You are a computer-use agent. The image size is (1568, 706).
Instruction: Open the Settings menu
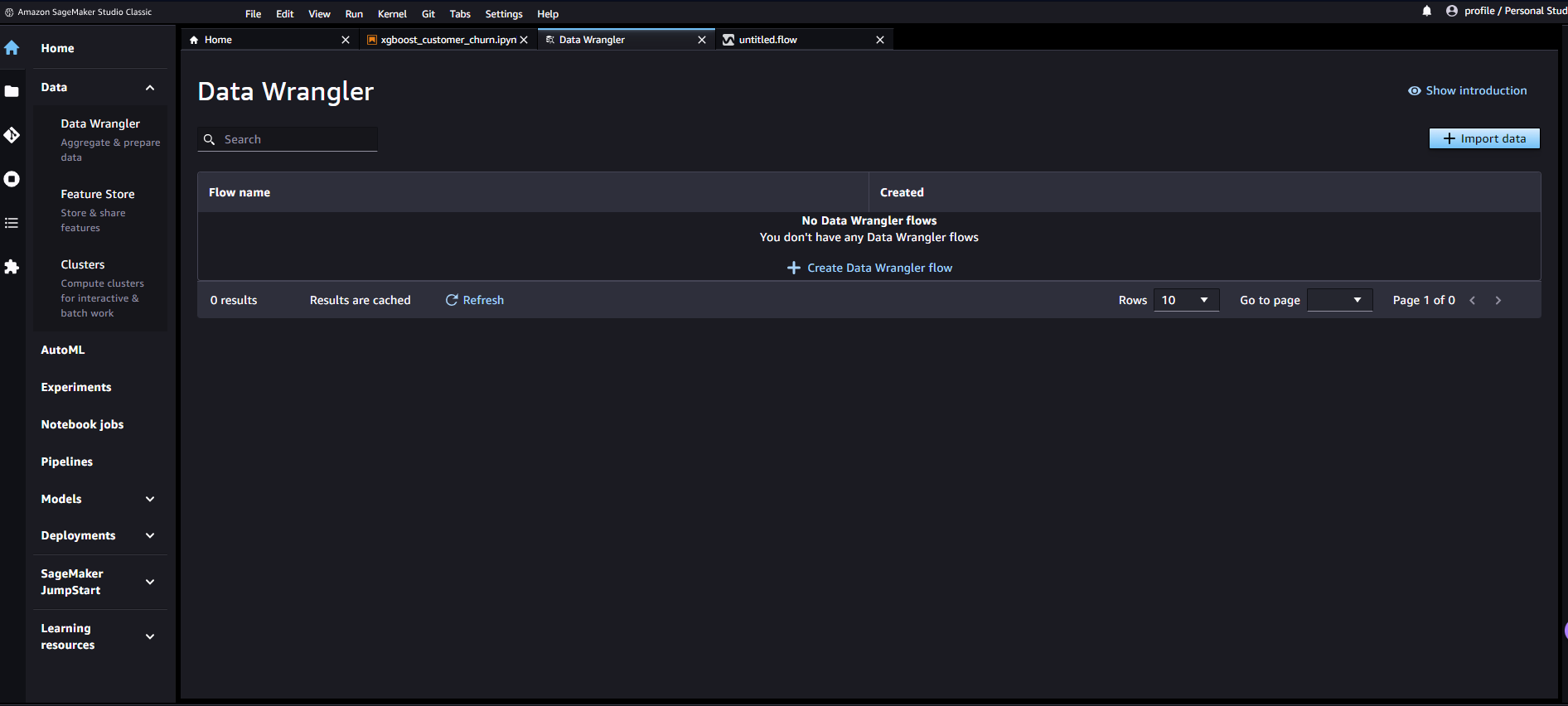coord(504,14)
